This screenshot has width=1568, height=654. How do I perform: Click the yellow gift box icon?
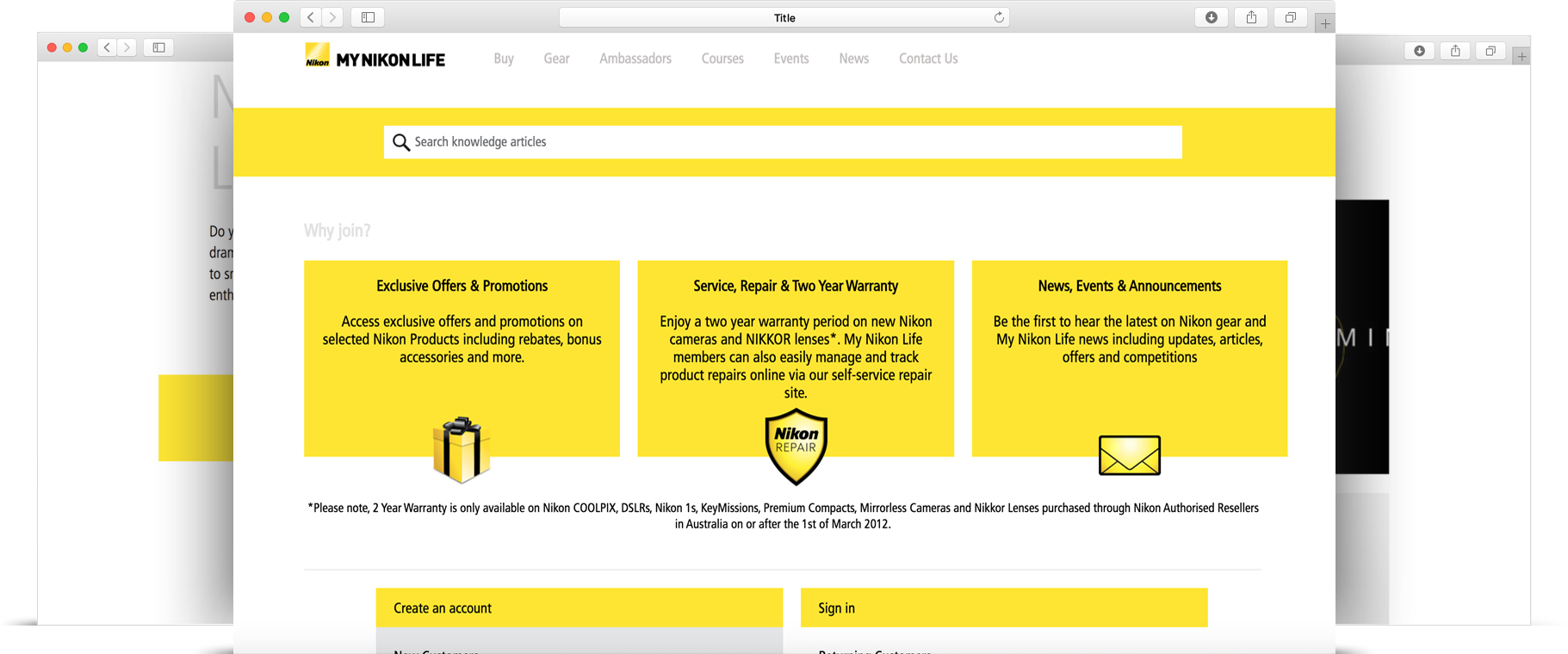coord(462,449)
